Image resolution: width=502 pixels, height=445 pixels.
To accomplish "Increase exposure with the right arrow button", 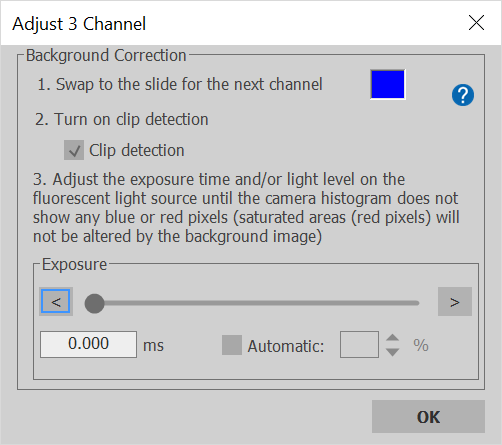I will [x=455, y=302].
